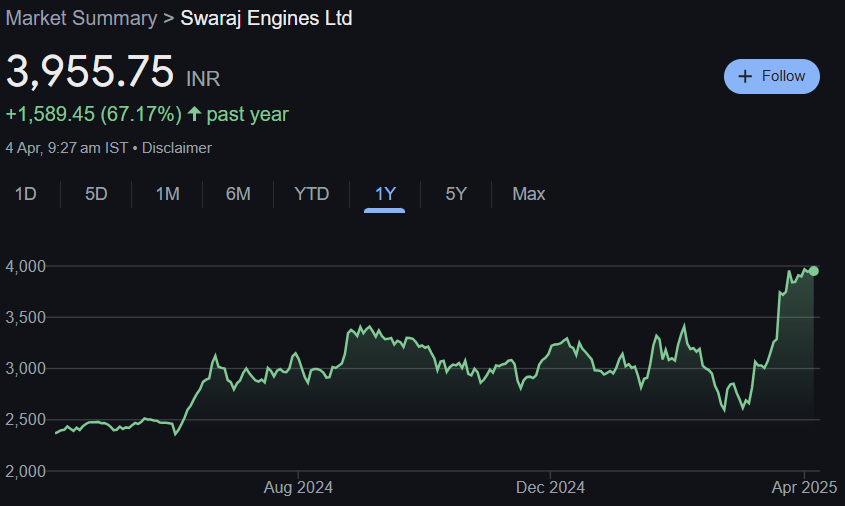Click the green up arrow icon

tap(194, 114)
